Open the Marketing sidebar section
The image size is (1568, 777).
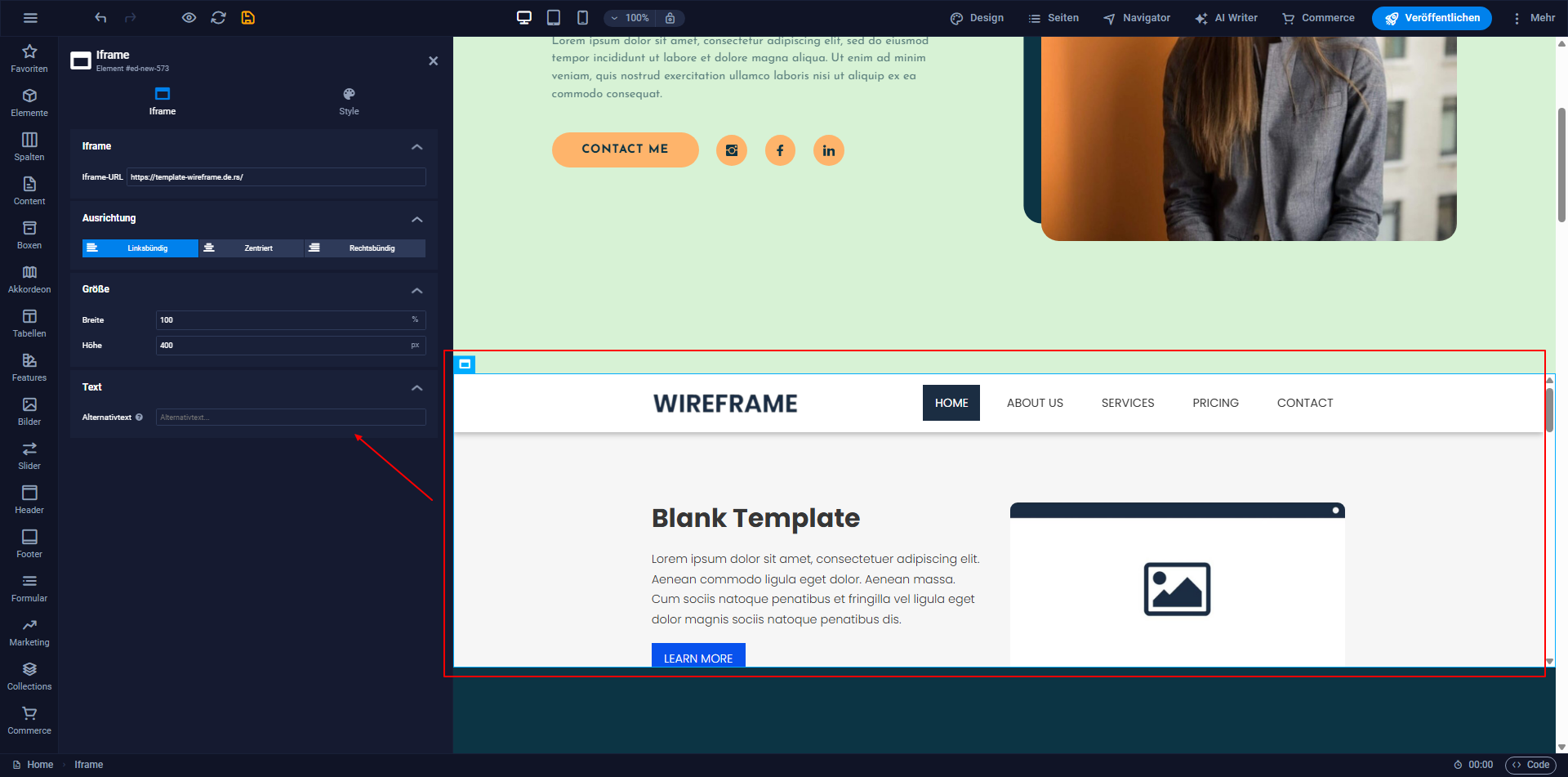tap(29, 632)
